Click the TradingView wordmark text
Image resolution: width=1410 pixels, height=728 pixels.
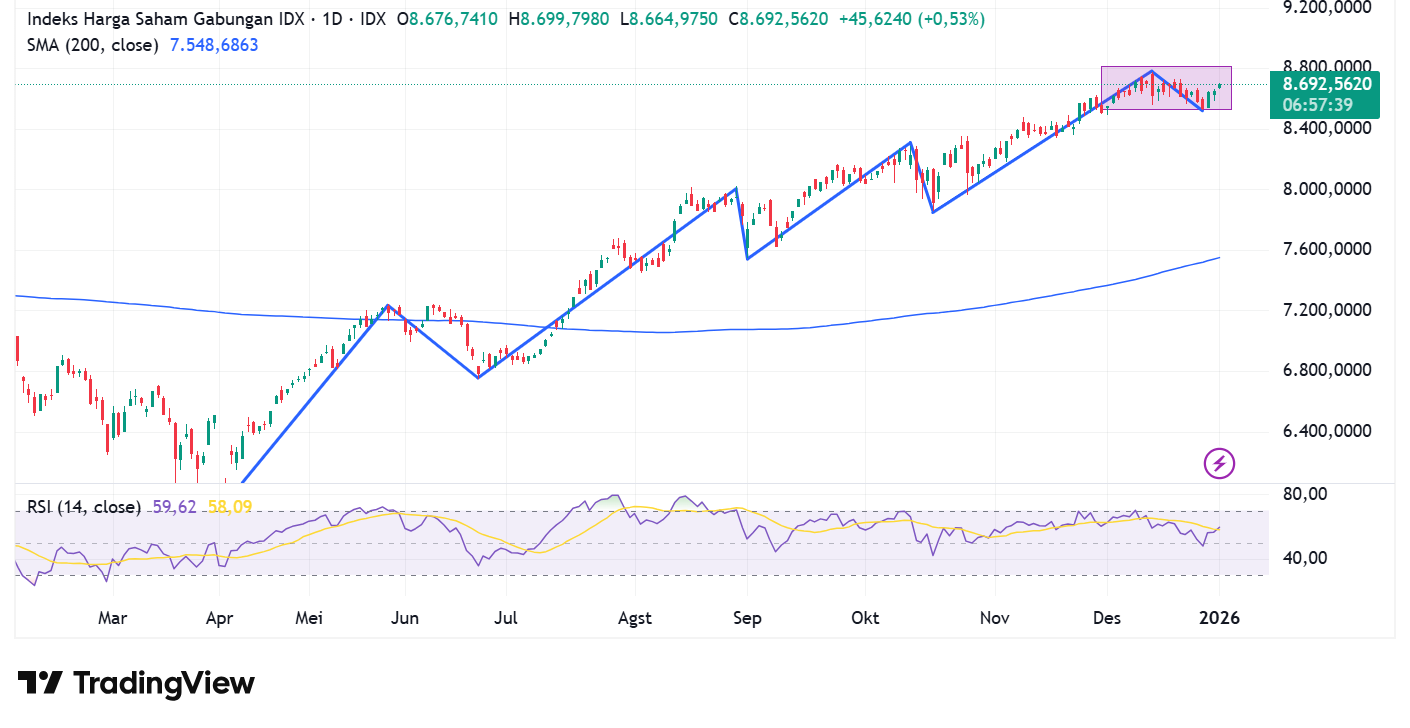click(163, 682)
